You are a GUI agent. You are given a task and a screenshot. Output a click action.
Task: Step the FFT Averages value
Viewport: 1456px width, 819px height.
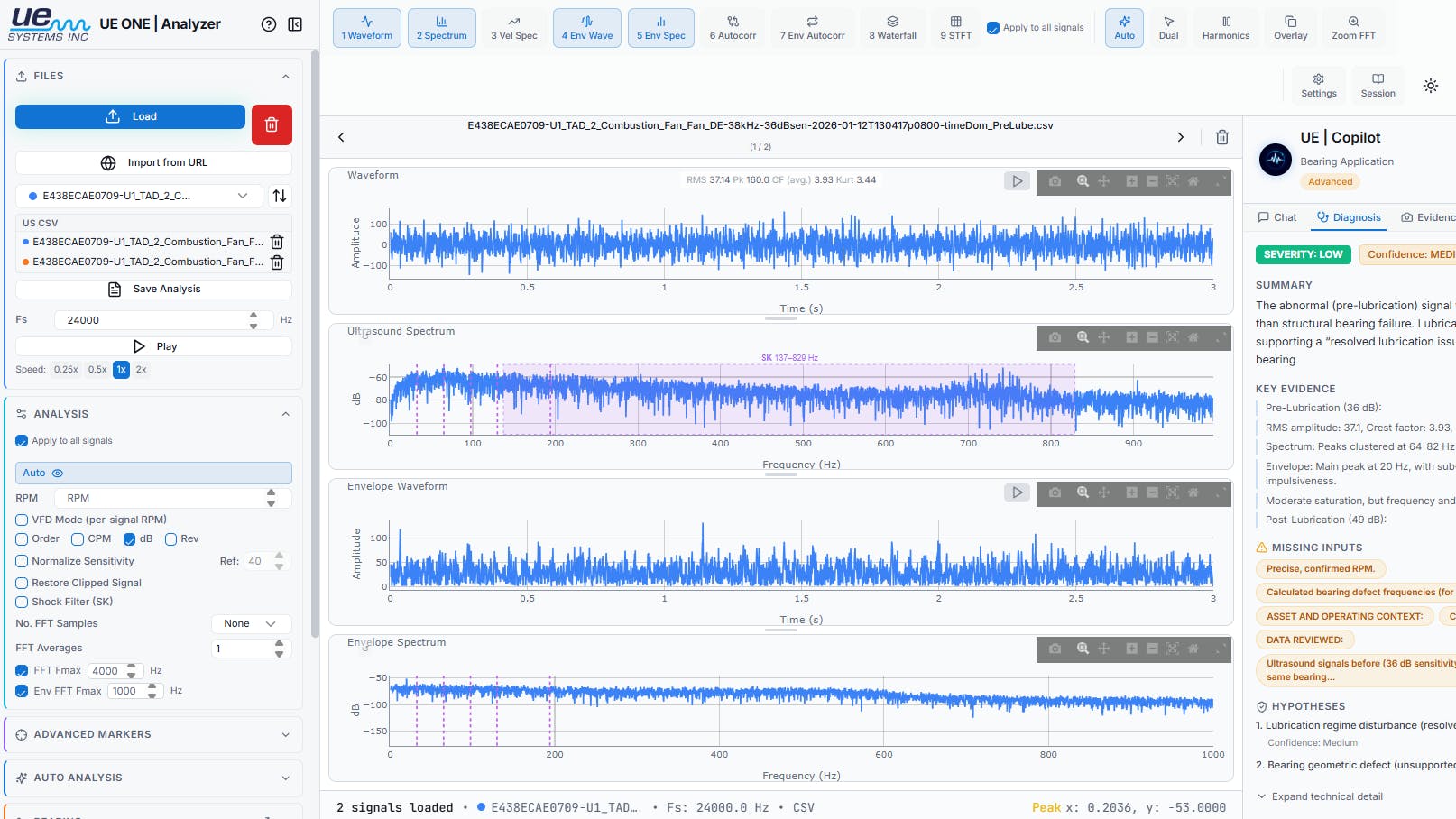(279, 648)
